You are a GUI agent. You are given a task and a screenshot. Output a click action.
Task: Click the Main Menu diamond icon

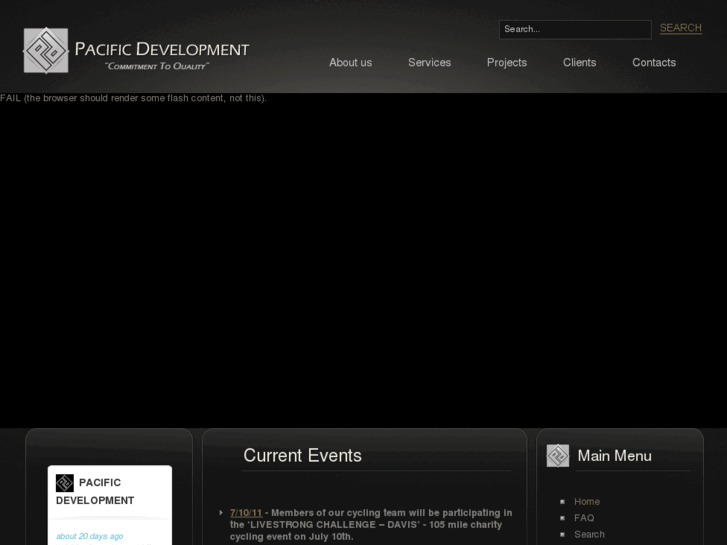[x=557, y=456]
